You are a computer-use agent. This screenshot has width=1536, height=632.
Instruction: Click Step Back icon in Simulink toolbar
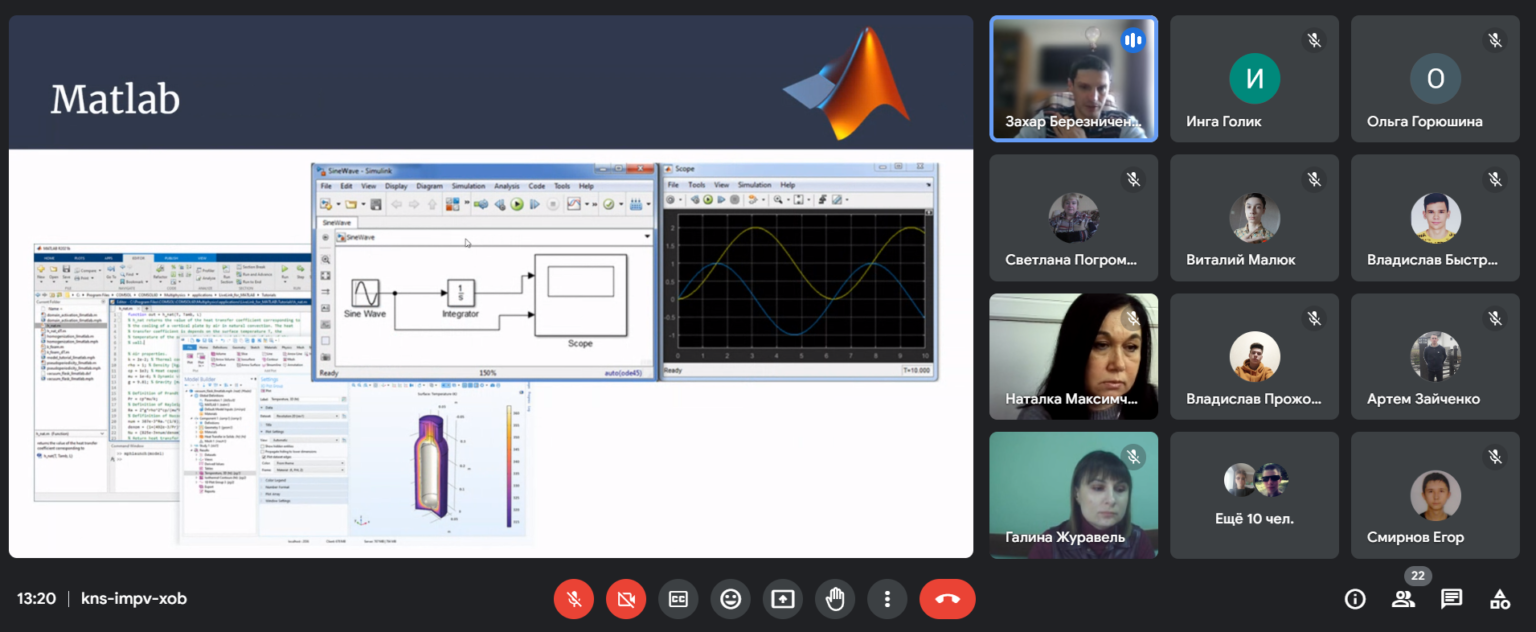(x=500, y=204)
